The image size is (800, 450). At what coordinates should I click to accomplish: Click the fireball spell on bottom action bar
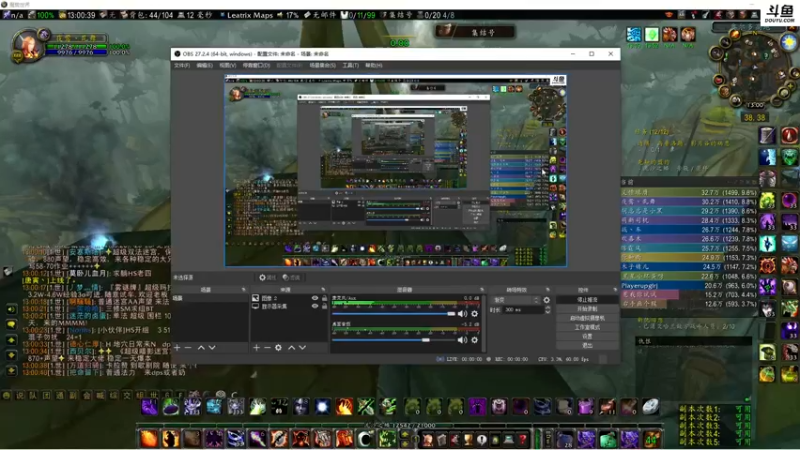pos(149,439)
